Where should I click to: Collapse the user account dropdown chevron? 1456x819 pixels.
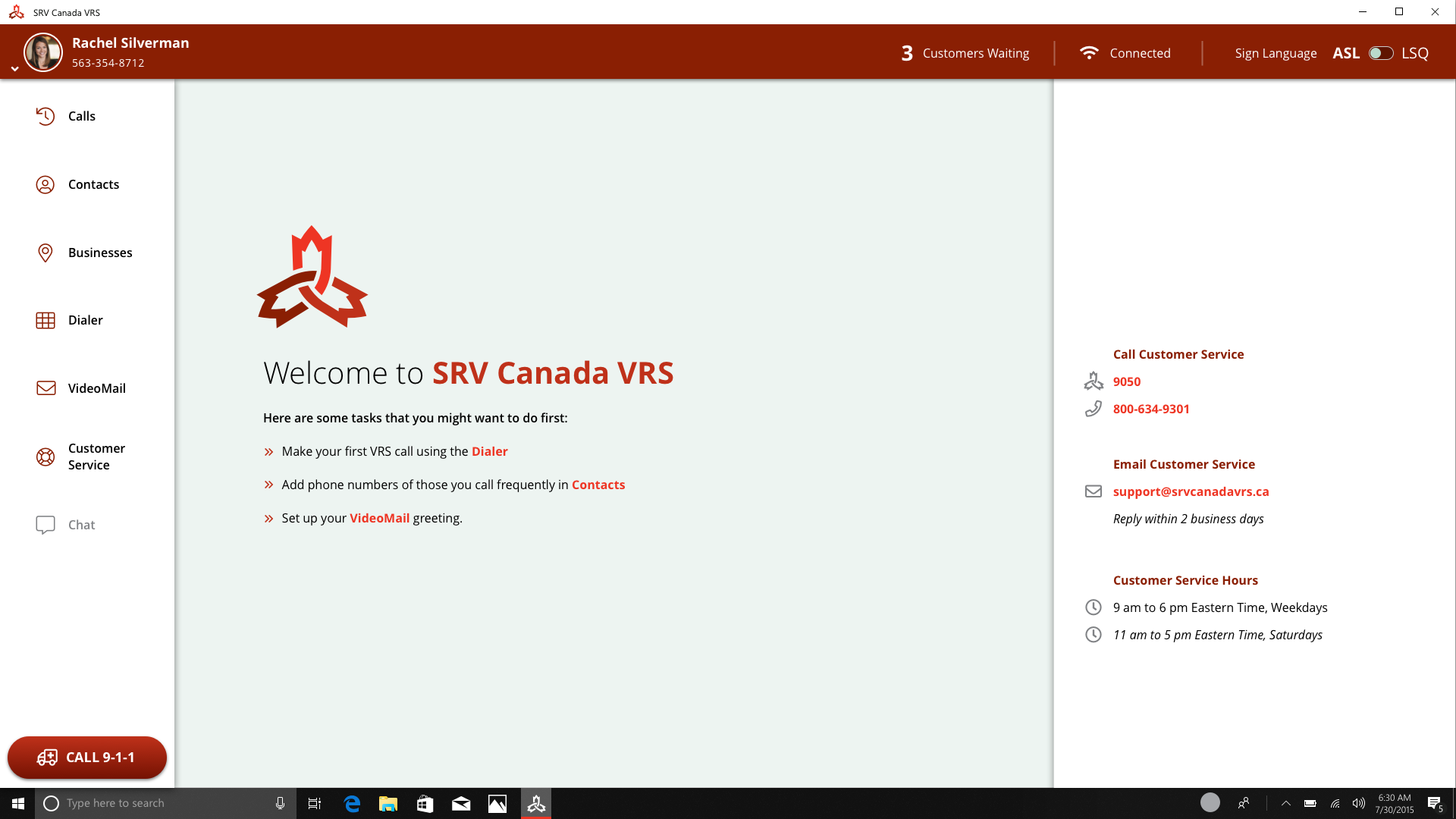click(x=14, y=67)
